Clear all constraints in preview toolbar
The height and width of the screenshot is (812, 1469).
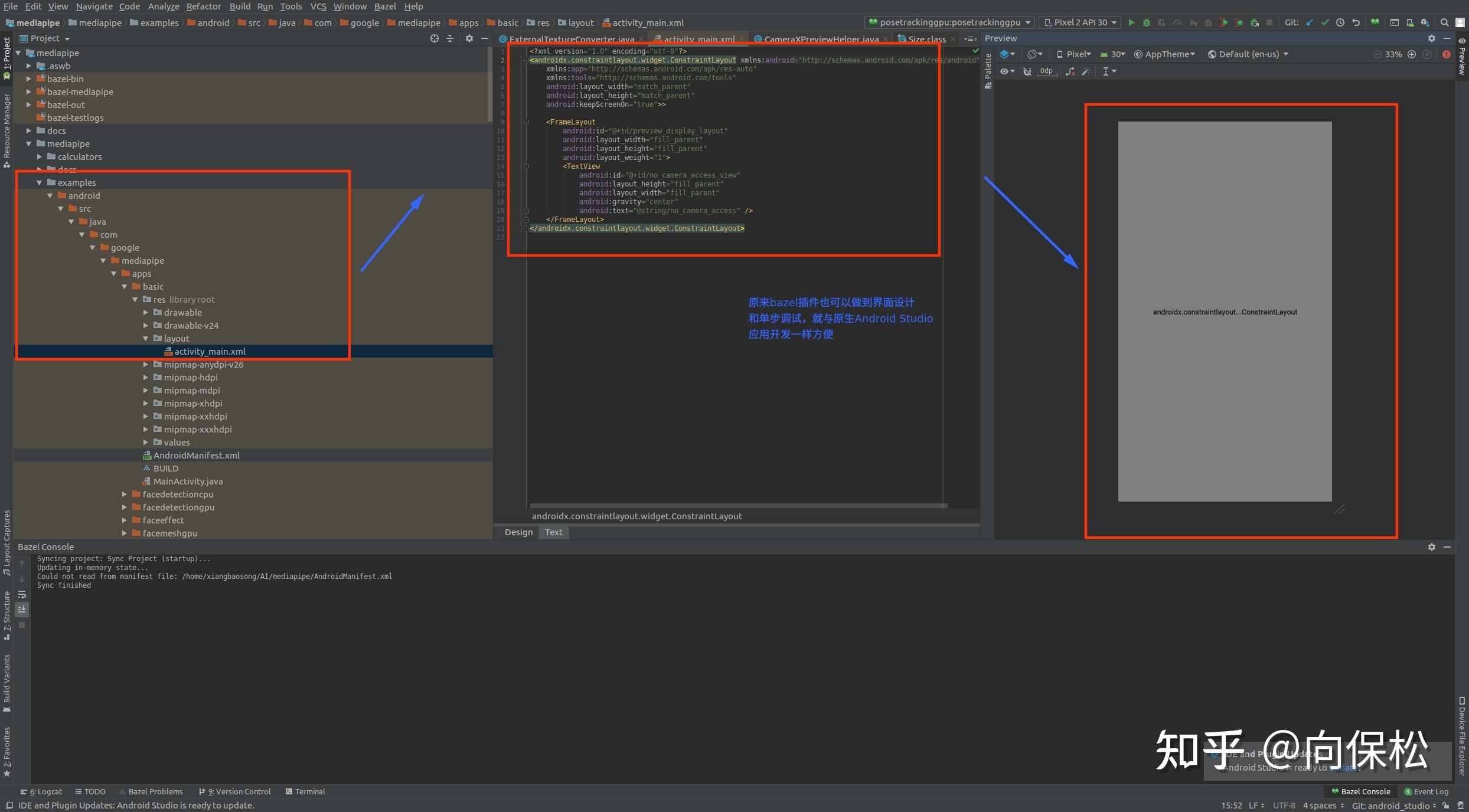[1070, 71]
